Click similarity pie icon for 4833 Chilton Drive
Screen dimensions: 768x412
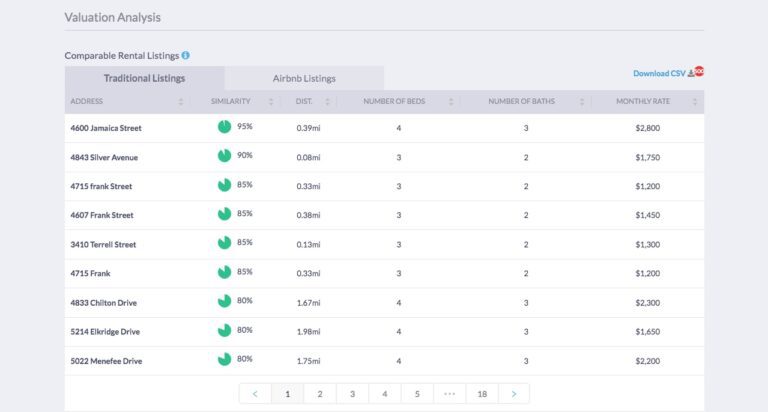pyautogui.click(x=224, y=301)
